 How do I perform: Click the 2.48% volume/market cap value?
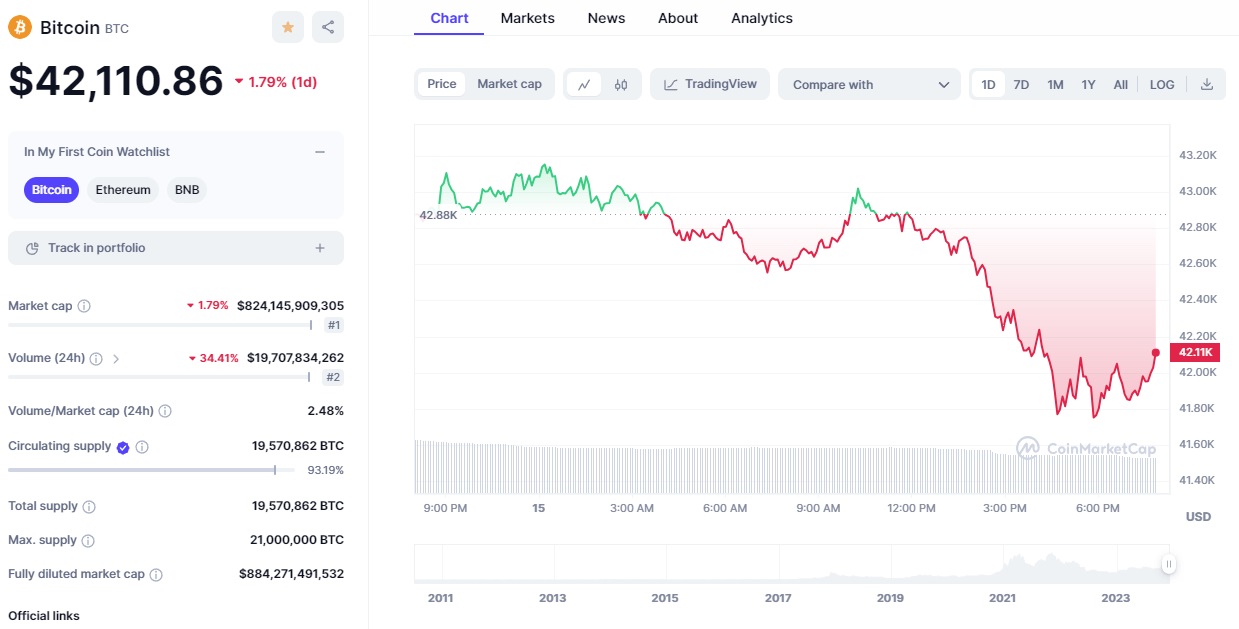tap(326, 410)
